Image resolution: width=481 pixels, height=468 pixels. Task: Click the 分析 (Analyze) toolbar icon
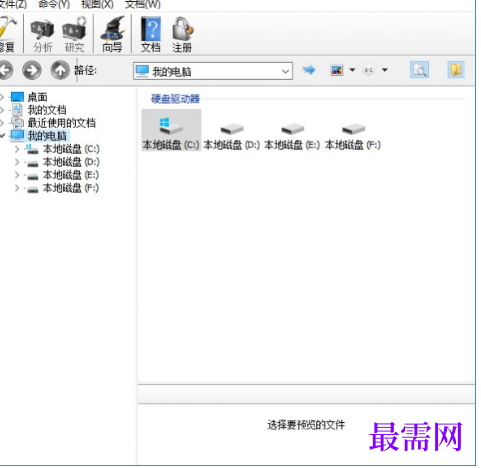(x=42, y=35)
